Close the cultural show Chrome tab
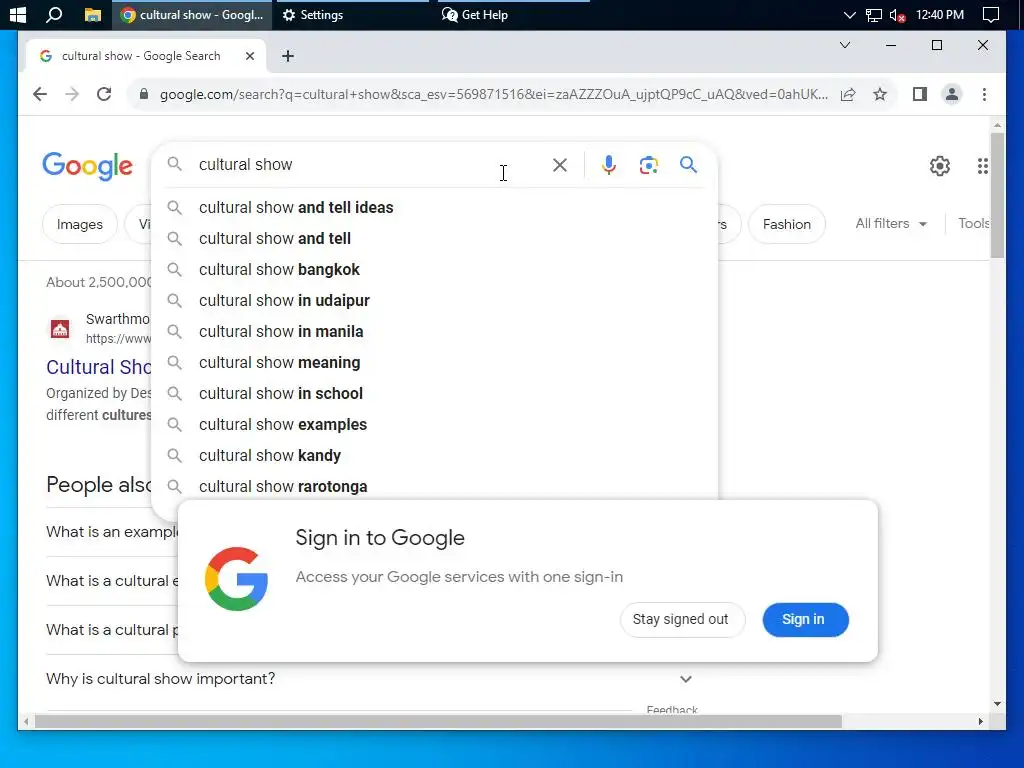Image resolution: width=1024 pixels, height=768 pixels. pos(249,56)
